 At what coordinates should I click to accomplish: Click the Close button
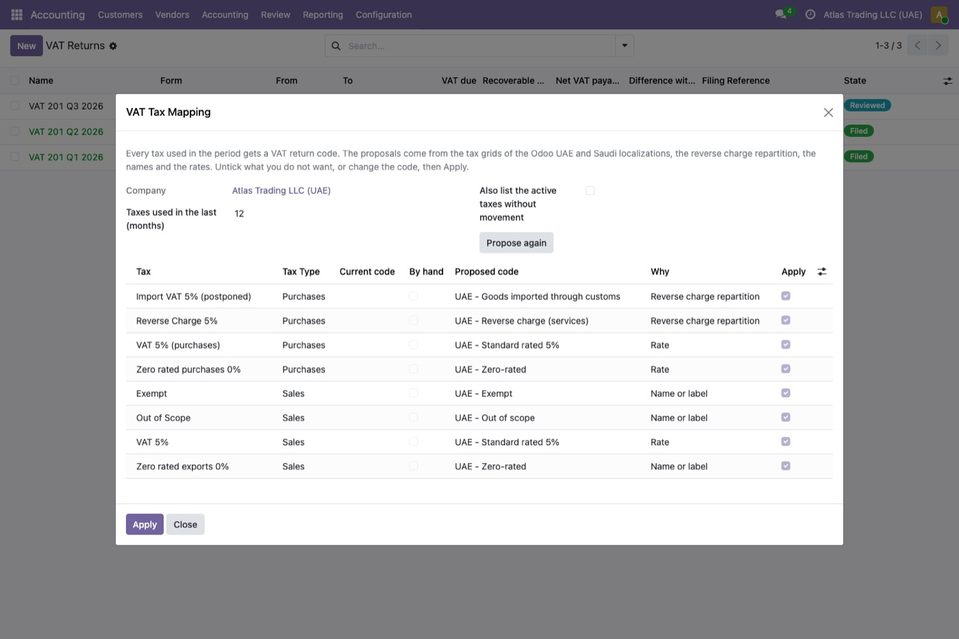[x=185, y=524]
